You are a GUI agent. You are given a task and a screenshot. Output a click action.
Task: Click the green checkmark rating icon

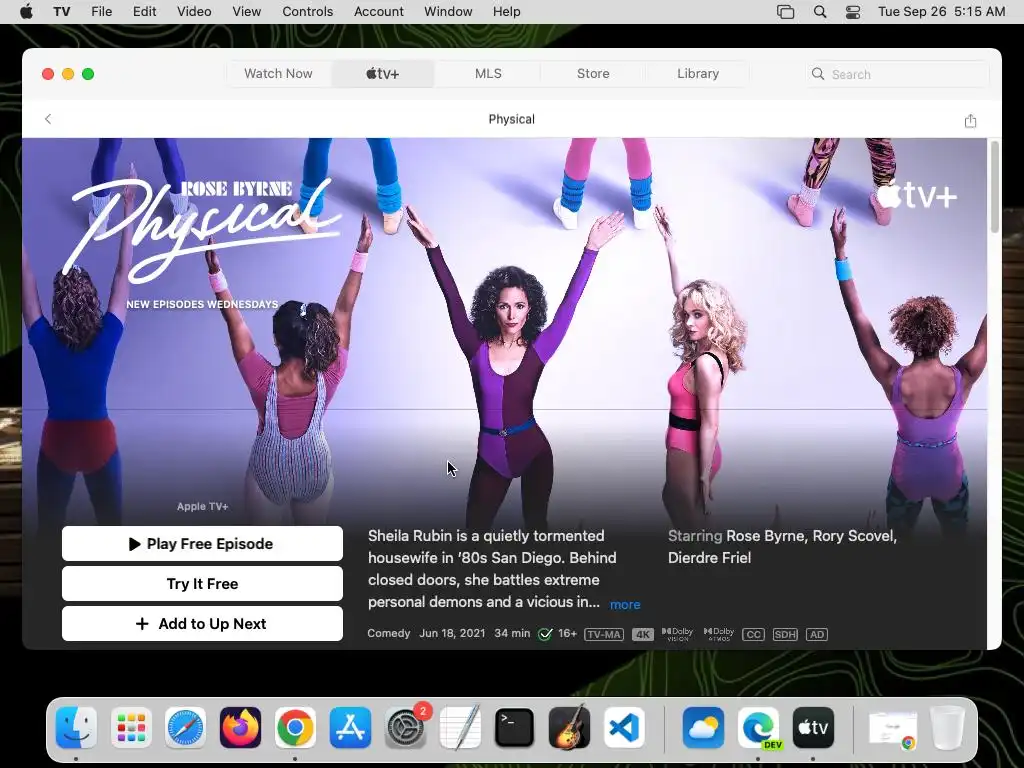pos(545,634)
